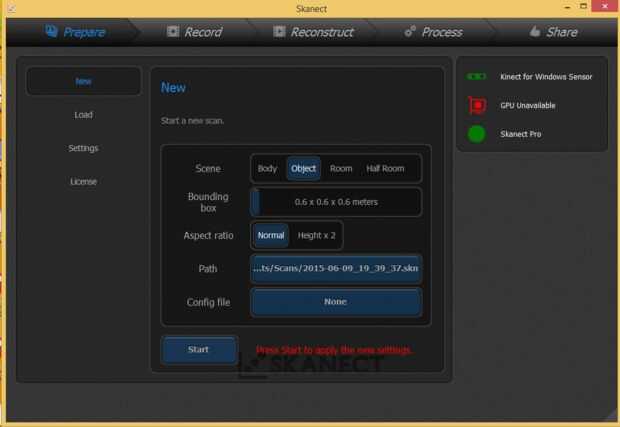Click the Kinect for Windows Sensor label

point(546,77)
